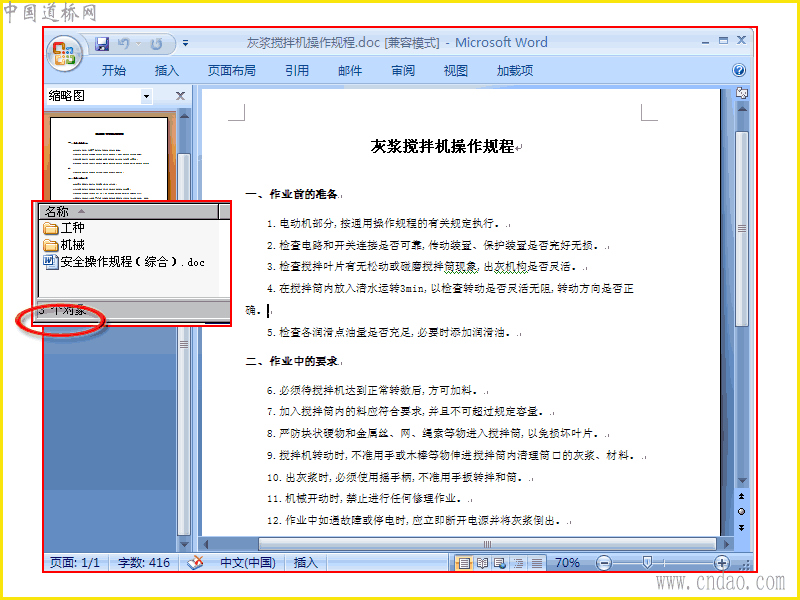Zoom out with the minus icon

click(604, 563)
